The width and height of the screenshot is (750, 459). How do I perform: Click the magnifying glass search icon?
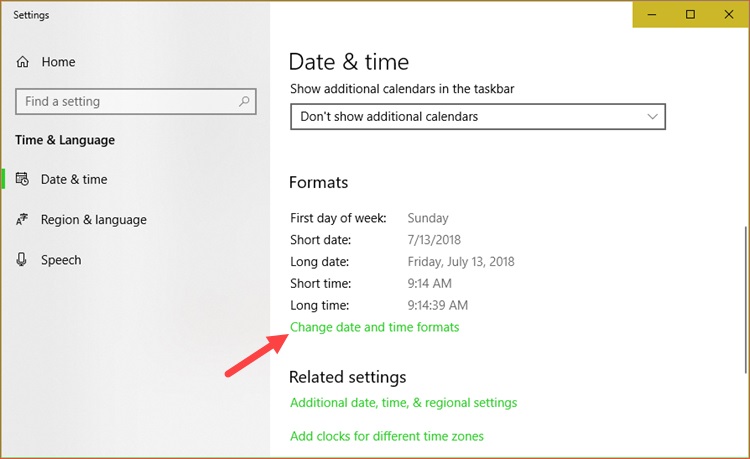(244, 101)
